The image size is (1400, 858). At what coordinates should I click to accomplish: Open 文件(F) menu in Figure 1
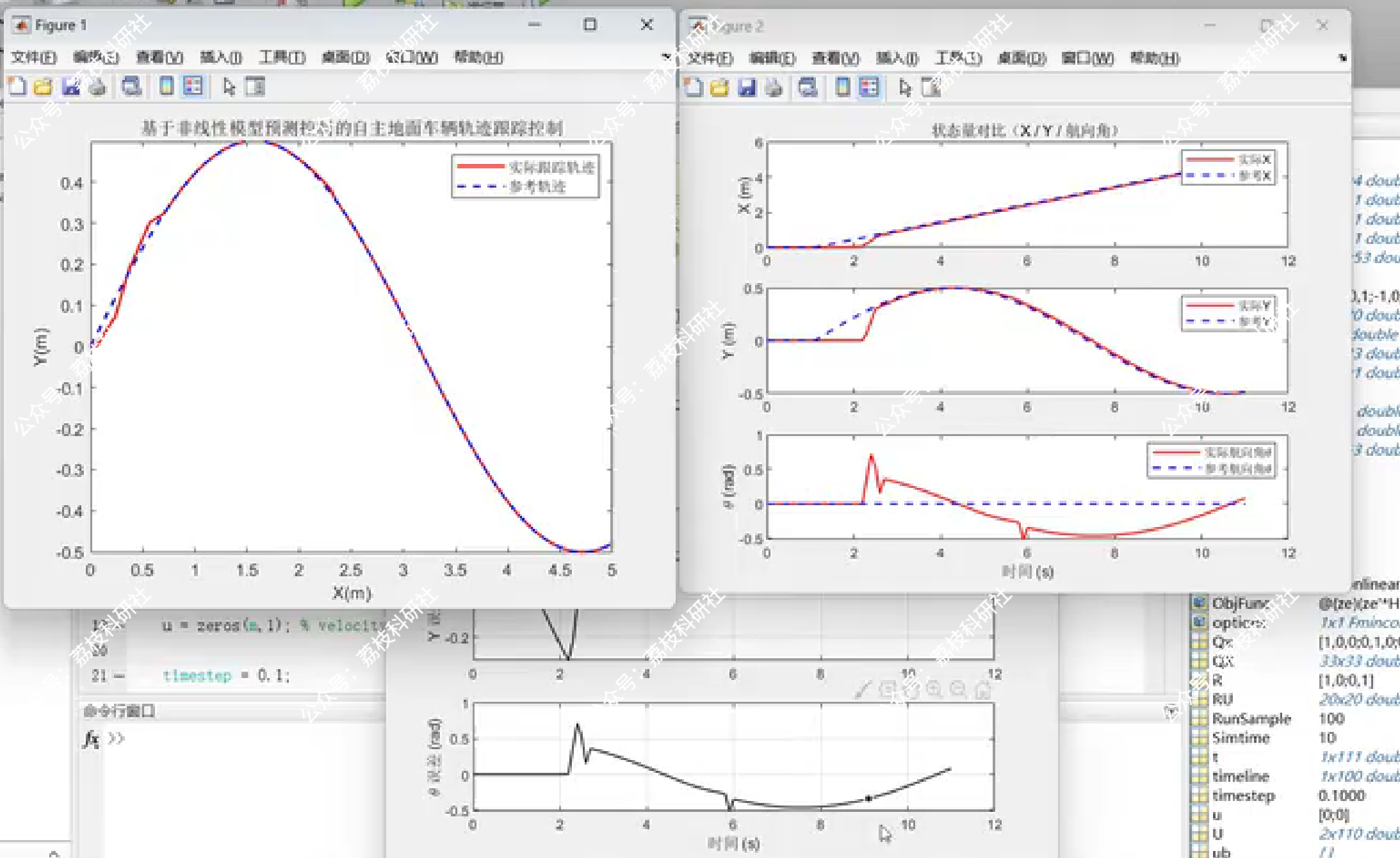33,57
